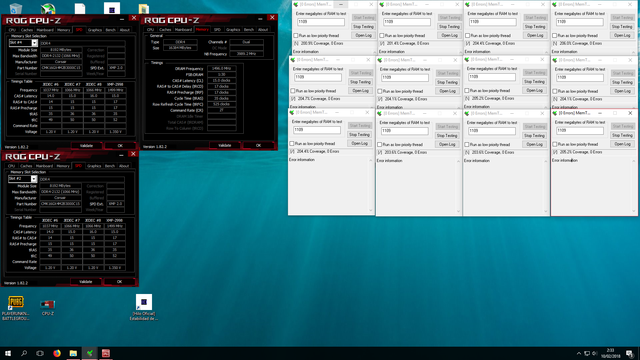Expand the Slot #4 memory slot dropdown
Screen dimensions: 640x360
point(34,43)
